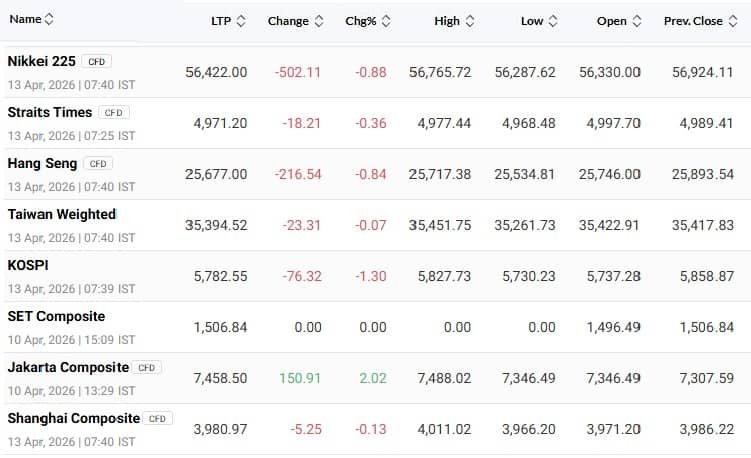Open the Nikkei 225 index link
Image resolution: width=751 pixels, height=458 pixels.
41,61
